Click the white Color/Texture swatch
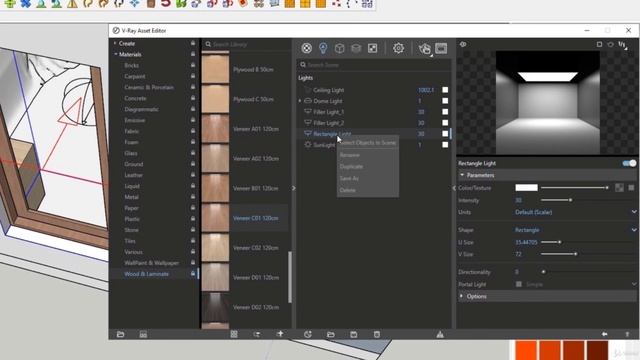The image size is (640, 360). pyautogui.click(x=526, y=187)
